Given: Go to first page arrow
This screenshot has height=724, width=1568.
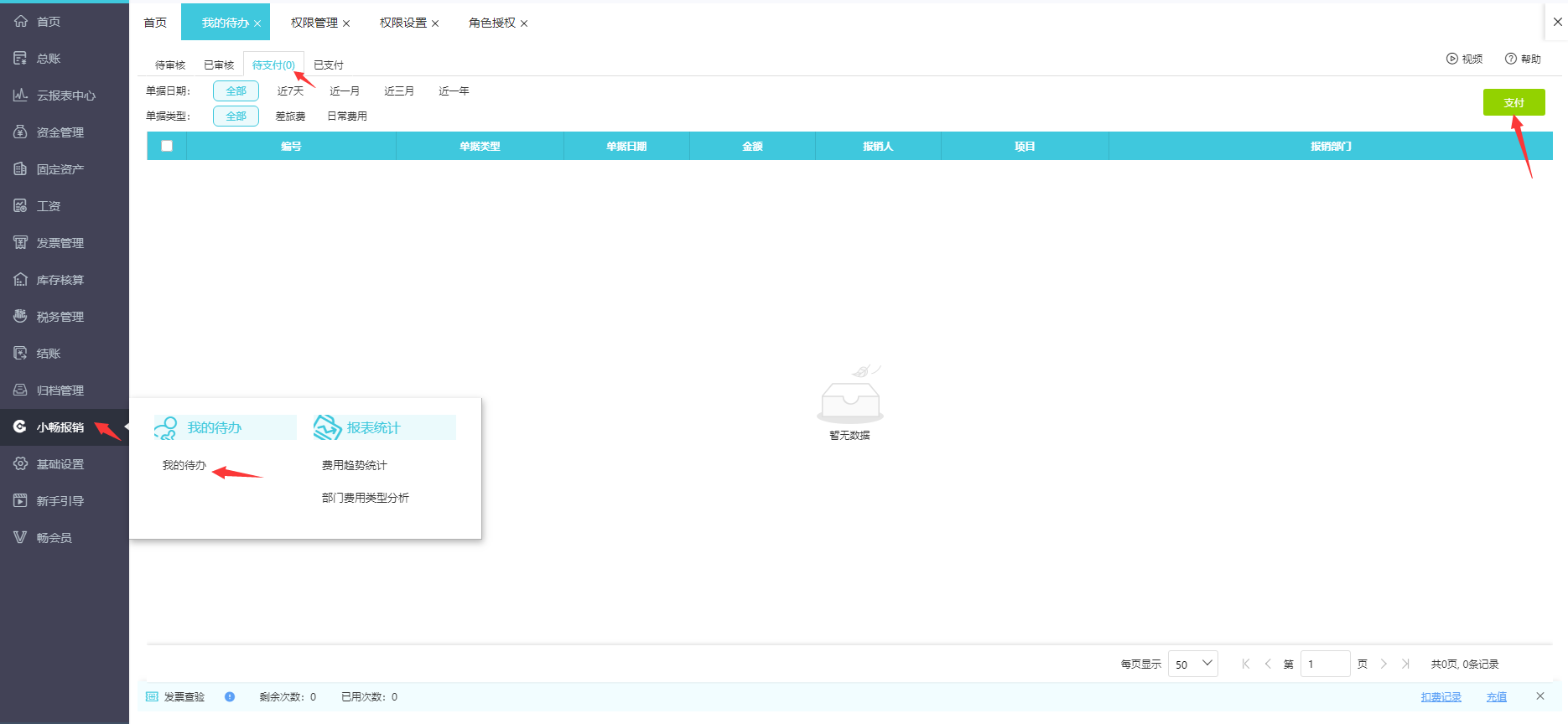Looking at the screenshot, I should 1246,665.
